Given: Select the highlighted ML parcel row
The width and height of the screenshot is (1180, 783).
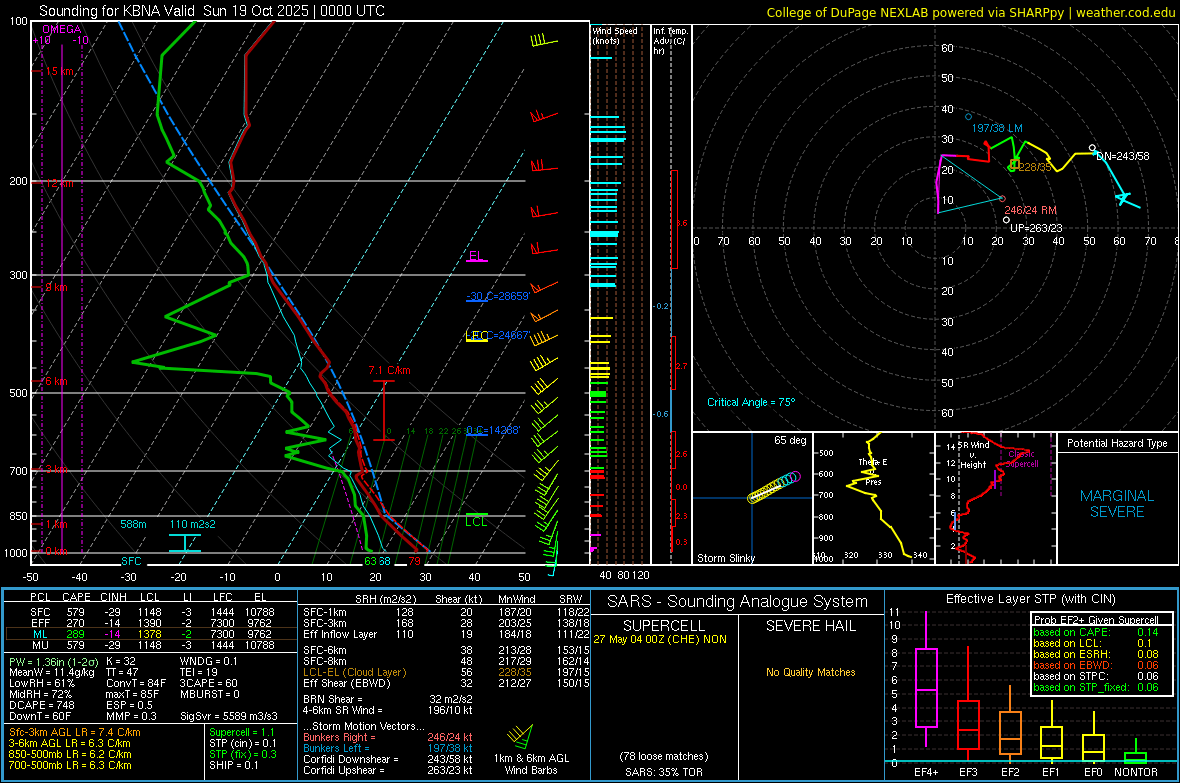Looking at the screenshot, I should pos(151,634).
